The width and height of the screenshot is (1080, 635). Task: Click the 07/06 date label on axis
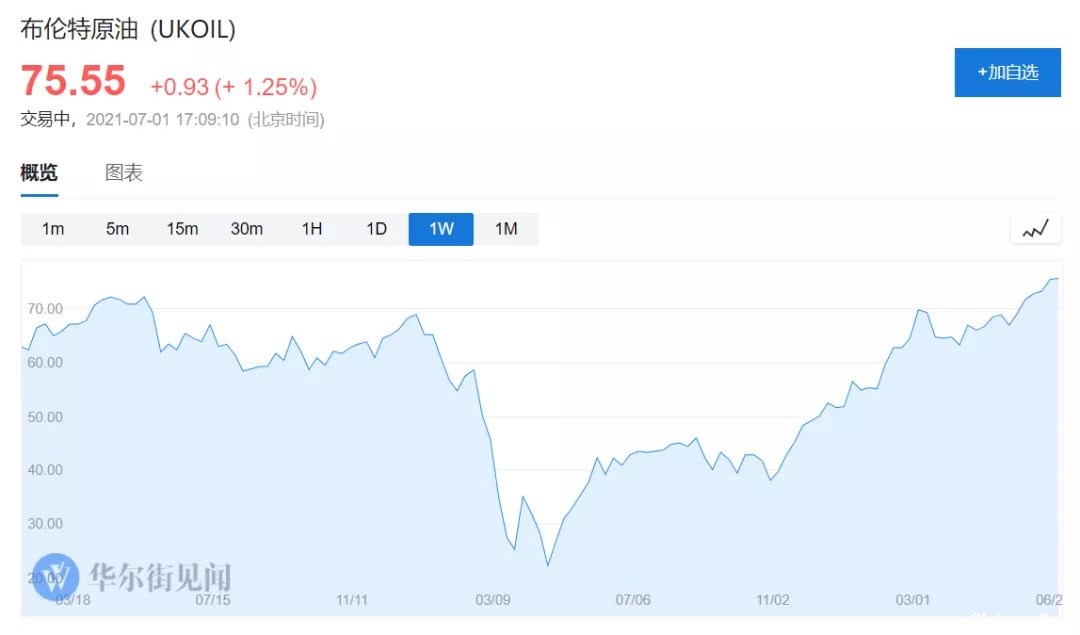[633, 600]
